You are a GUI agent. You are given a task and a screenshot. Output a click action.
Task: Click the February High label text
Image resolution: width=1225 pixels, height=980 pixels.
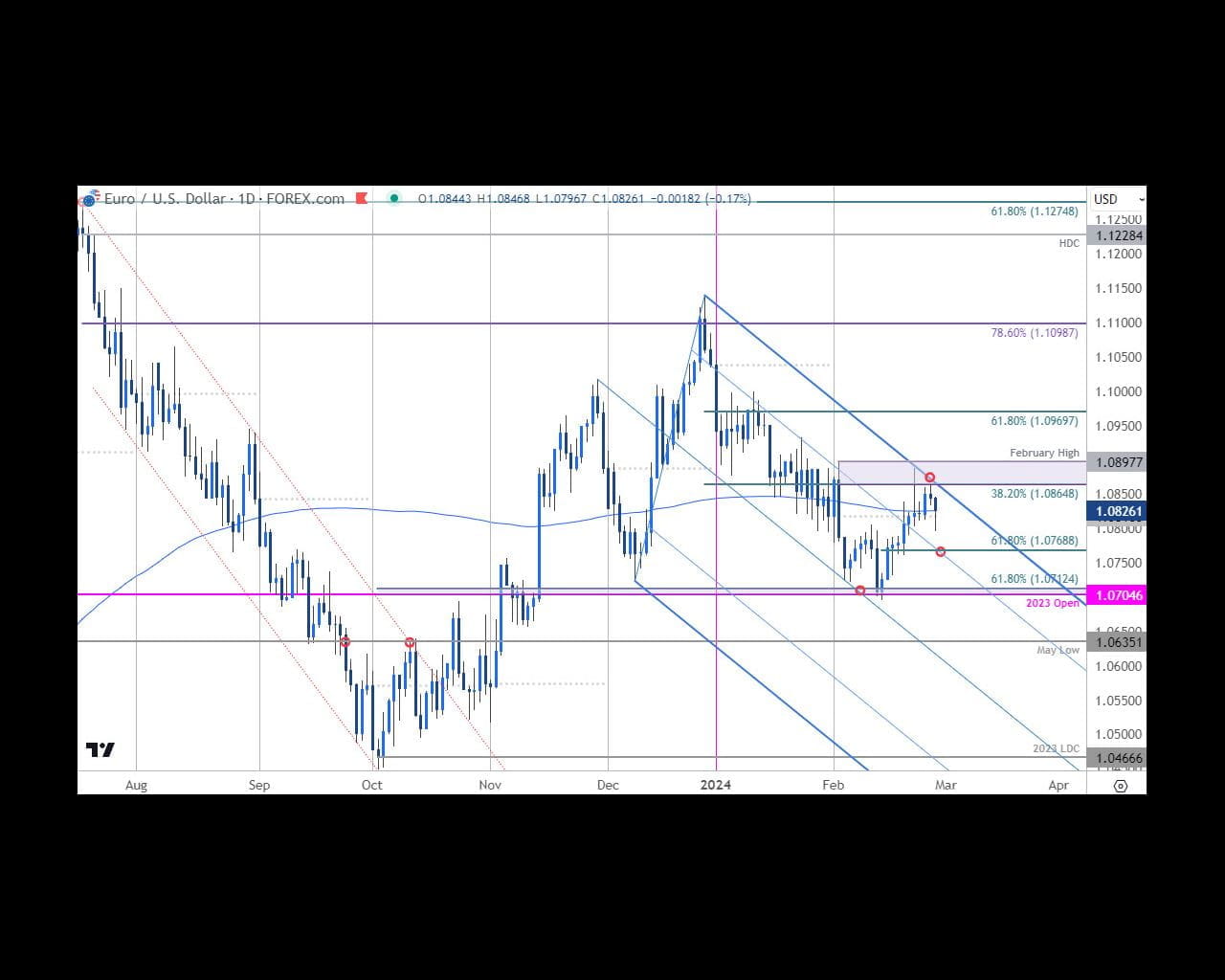tap(1044, 453)
